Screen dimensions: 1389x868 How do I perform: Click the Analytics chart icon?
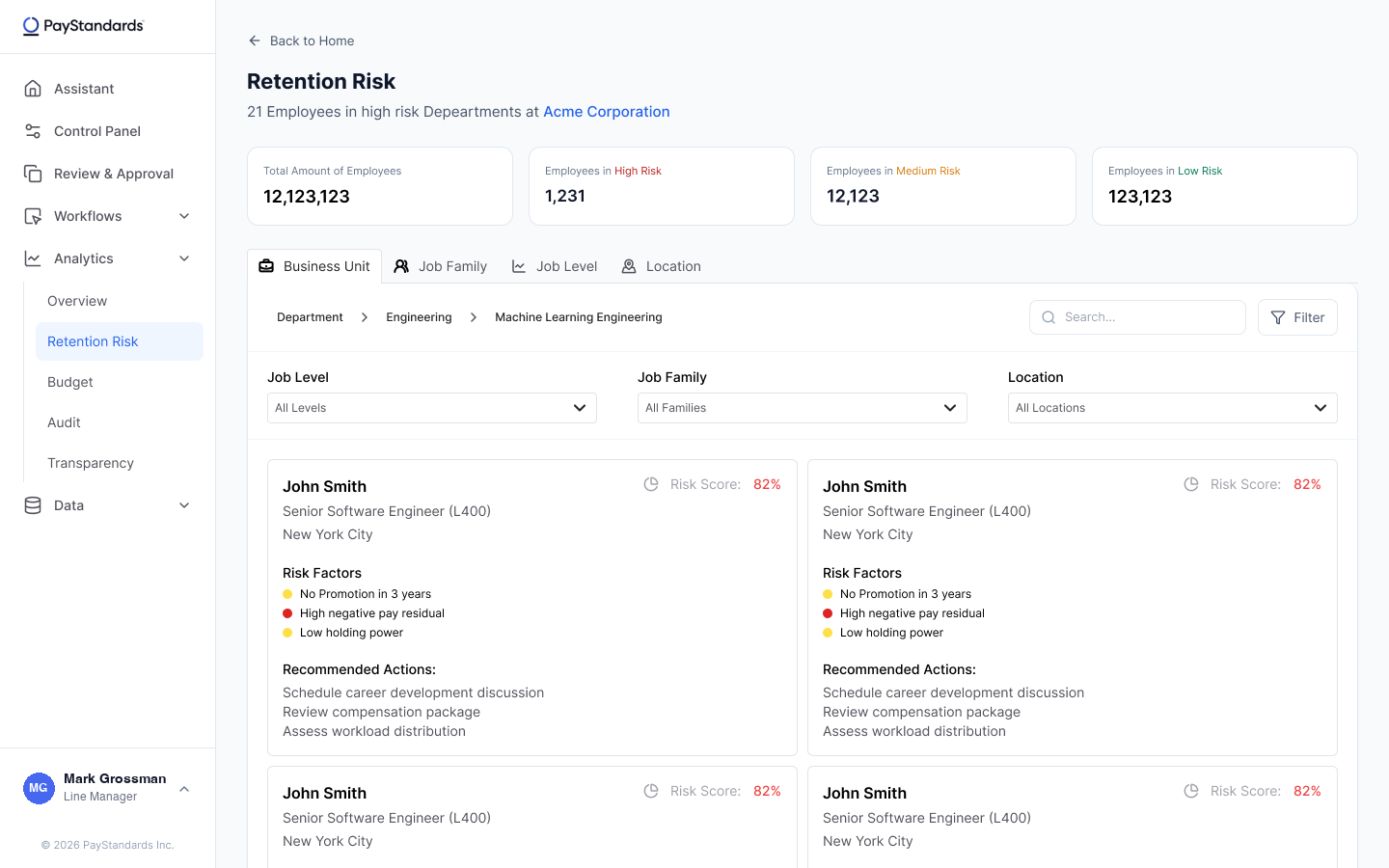(33, 258)
